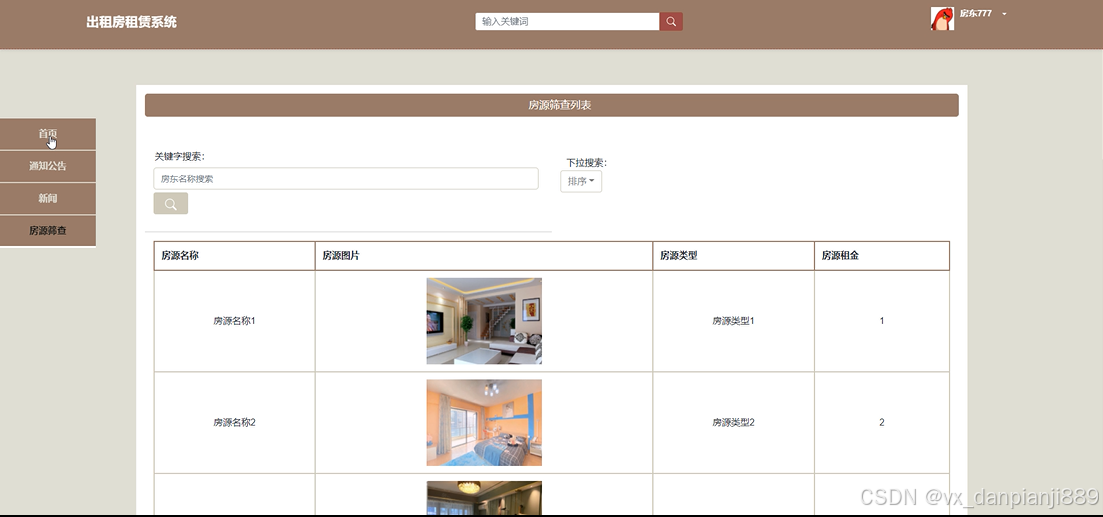The width and height of the screenshot is (1103, 517).
Task: Click rent value 2 in second row
Action: (x=881, y=423)
